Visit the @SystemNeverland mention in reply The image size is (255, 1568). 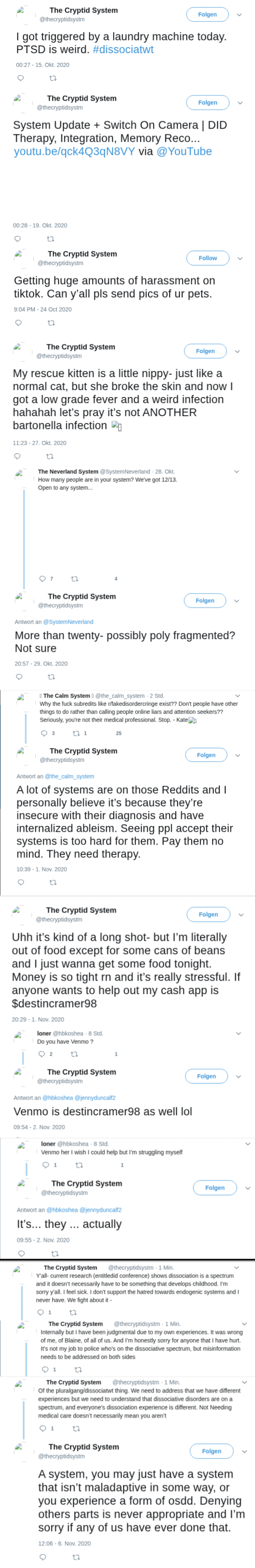point(68,622)
